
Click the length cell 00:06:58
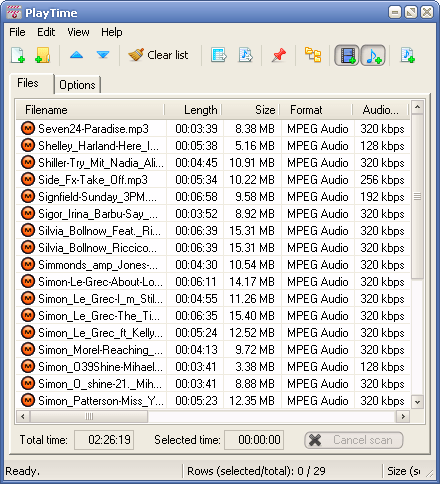click(196, 197)
